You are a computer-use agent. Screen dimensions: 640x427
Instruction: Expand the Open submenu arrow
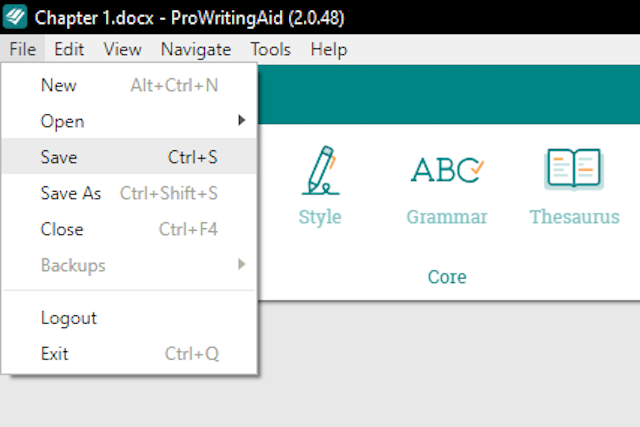pyautogui.click(x=242, y=120)
